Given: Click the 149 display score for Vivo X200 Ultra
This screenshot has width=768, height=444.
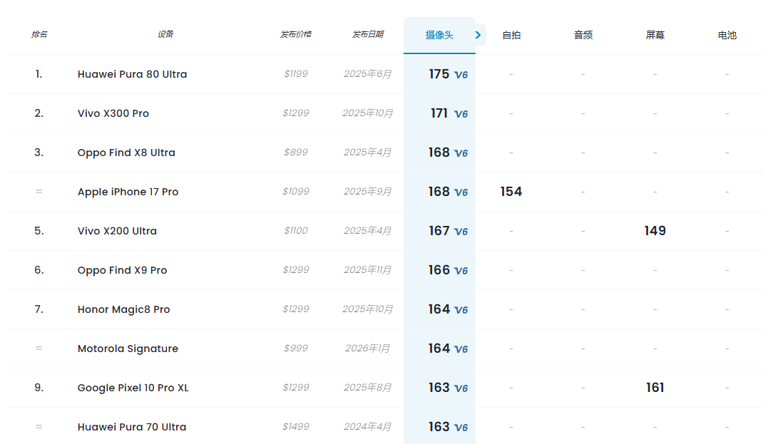Looking at the screenshot, I should (x=655, y=231).
